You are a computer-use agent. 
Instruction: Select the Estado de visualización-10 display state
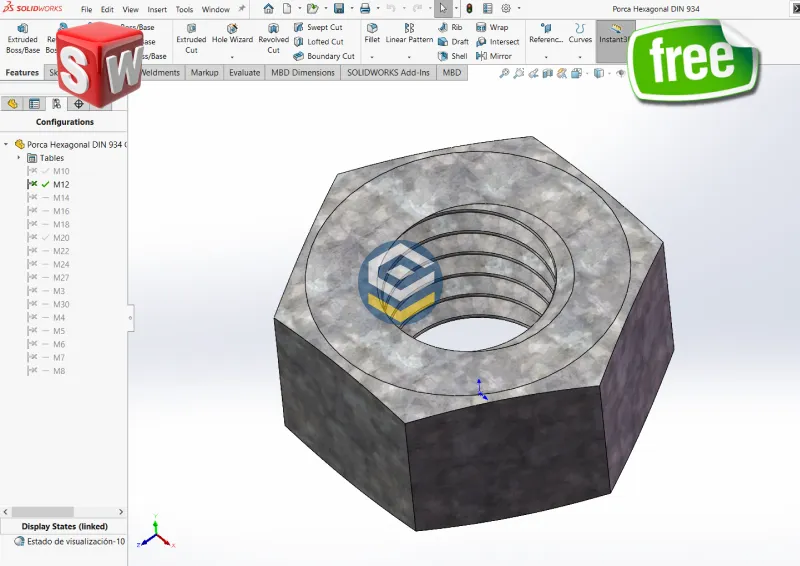tap(70, 541)
